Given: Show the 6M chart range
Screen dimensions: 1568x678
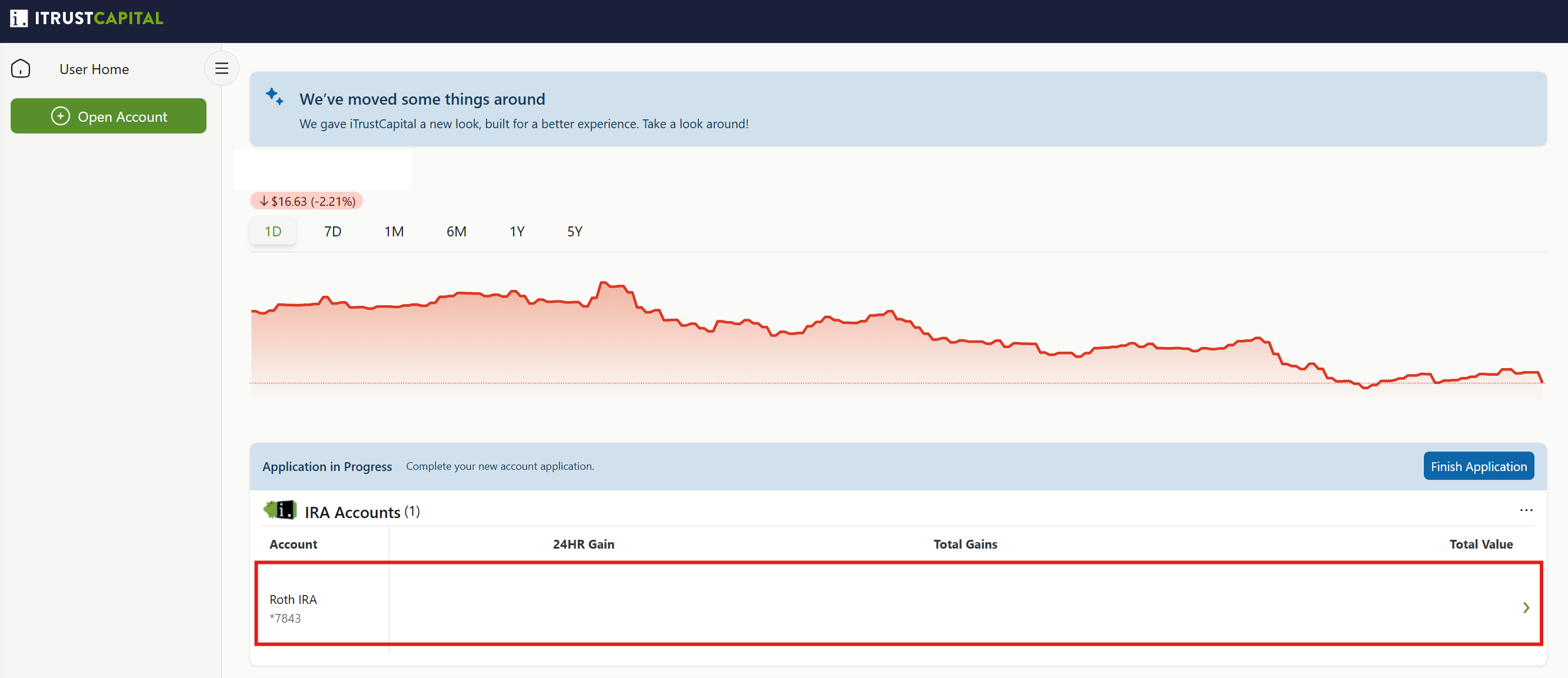Looking at the screenshot, I should point(456,231).
